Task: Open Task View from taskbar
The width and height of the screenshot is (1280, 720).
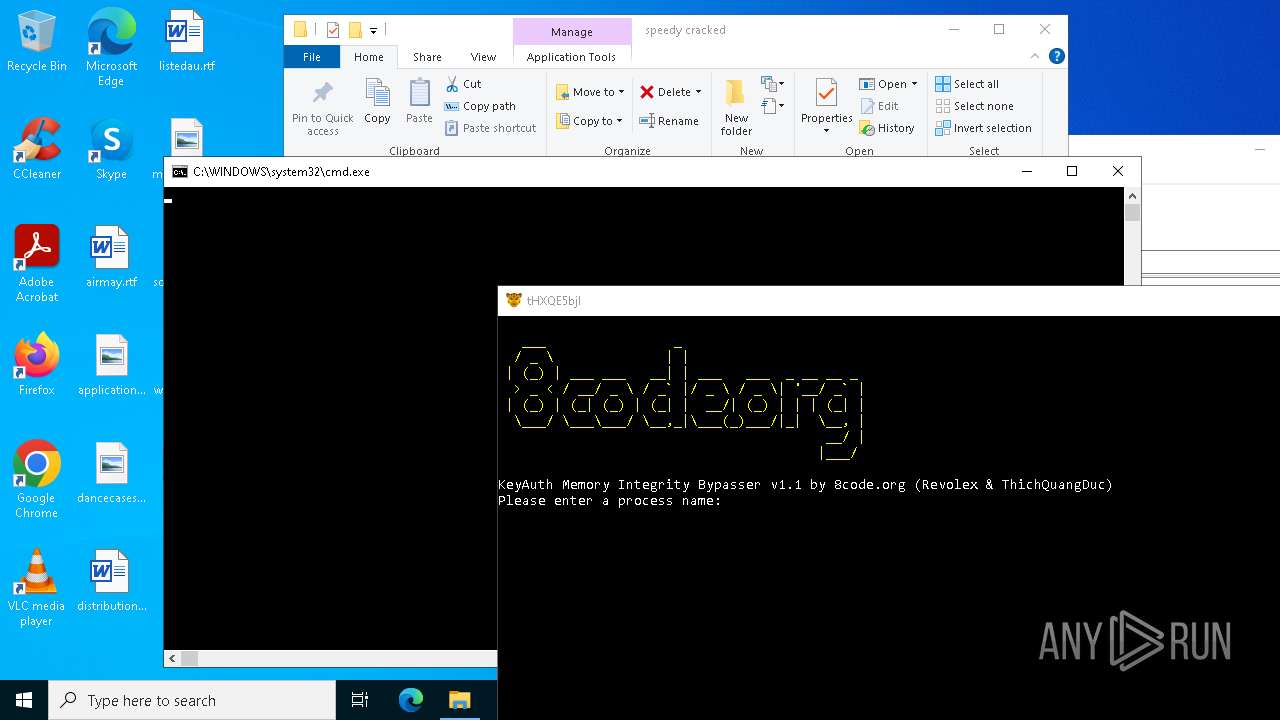Action: (x=360, y=700)
